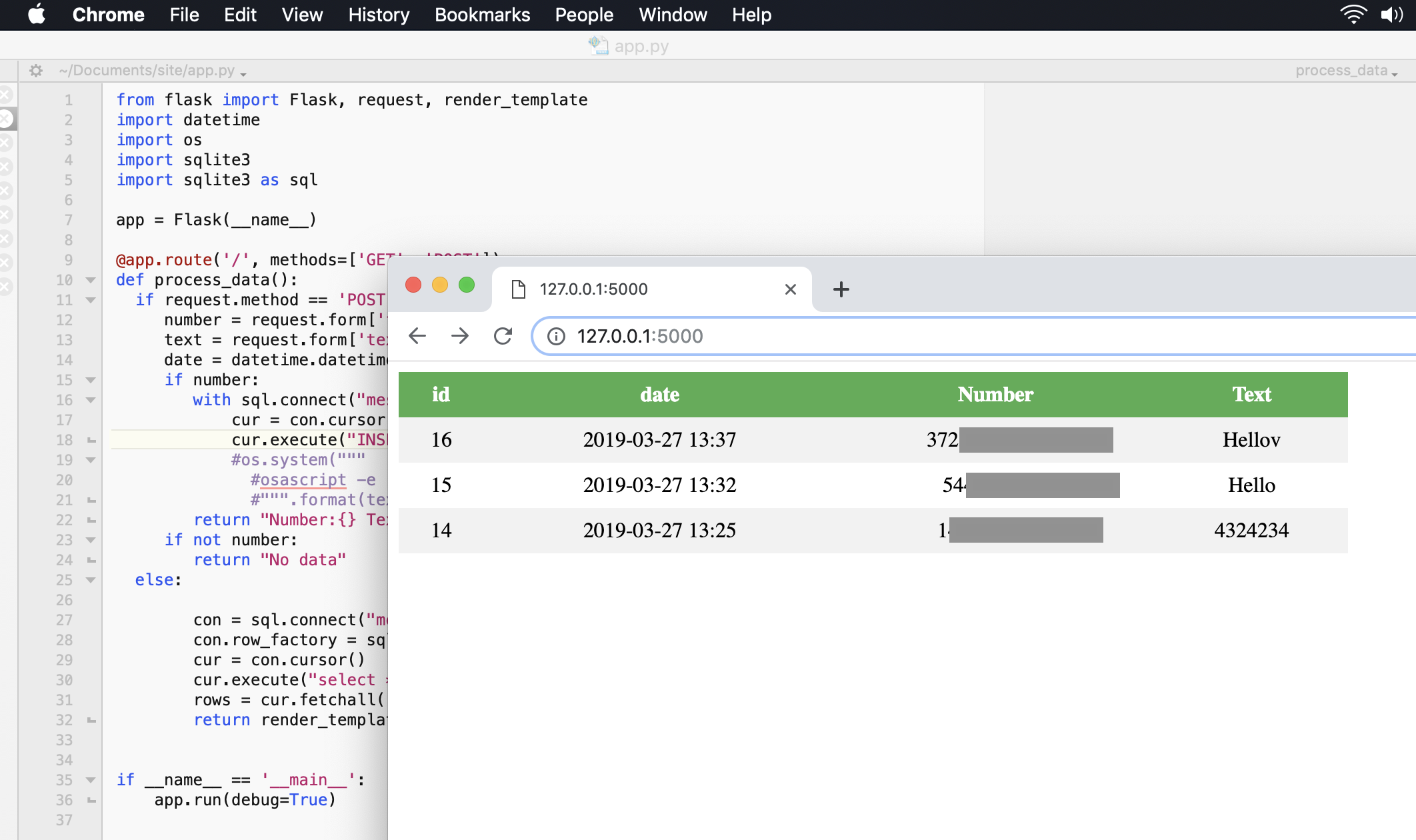Click the app.py file icon in title bar
Screen dimensions: 1416x840
pos(598,45)
